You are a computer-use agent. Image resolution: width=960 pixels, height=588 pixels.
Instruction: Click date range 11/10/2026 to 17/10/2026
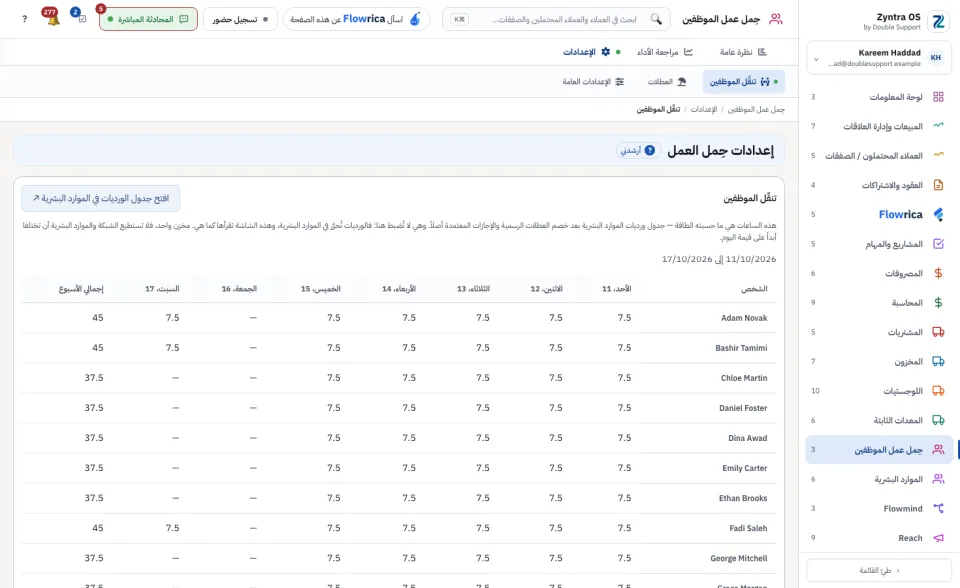(719, 259)
